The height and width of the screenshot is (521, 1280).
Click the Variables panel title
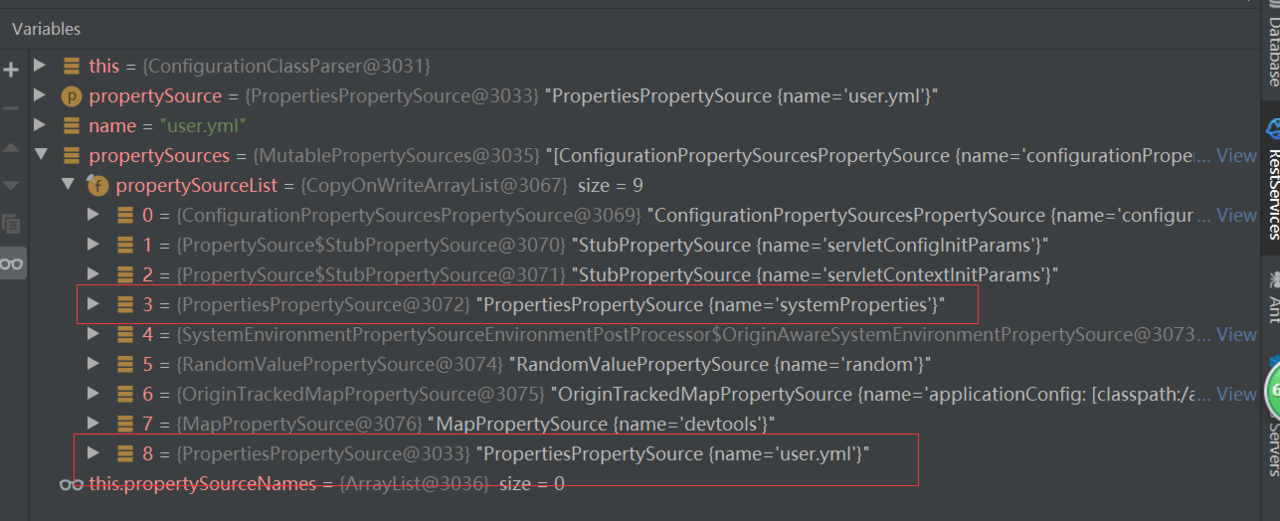[46, 29]
